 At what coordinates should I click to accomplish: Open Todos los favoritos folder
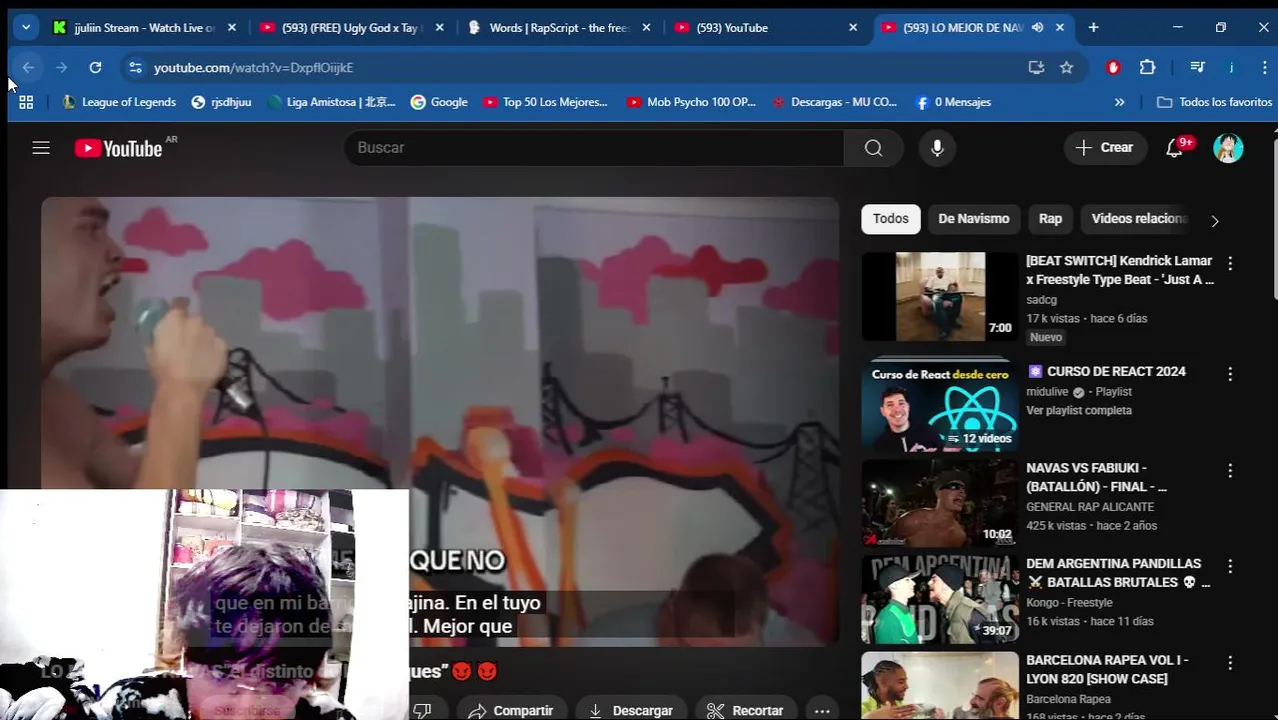pyautogui.click(x=1214, y=102)
